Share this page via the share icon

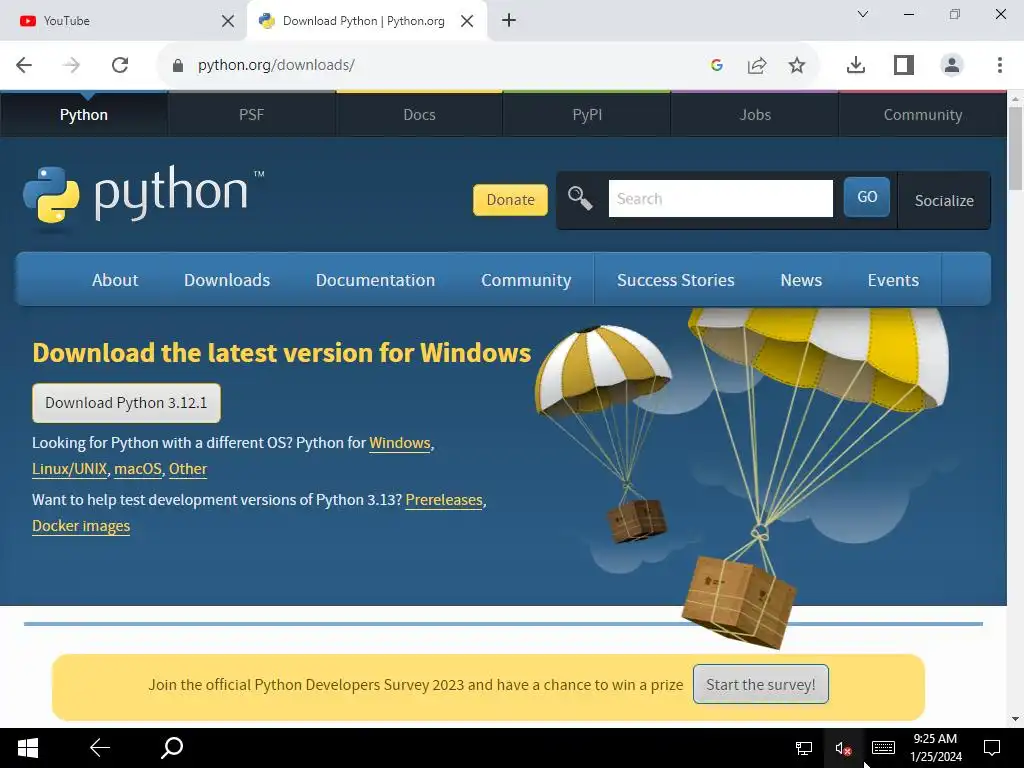(x=757, y=65)
